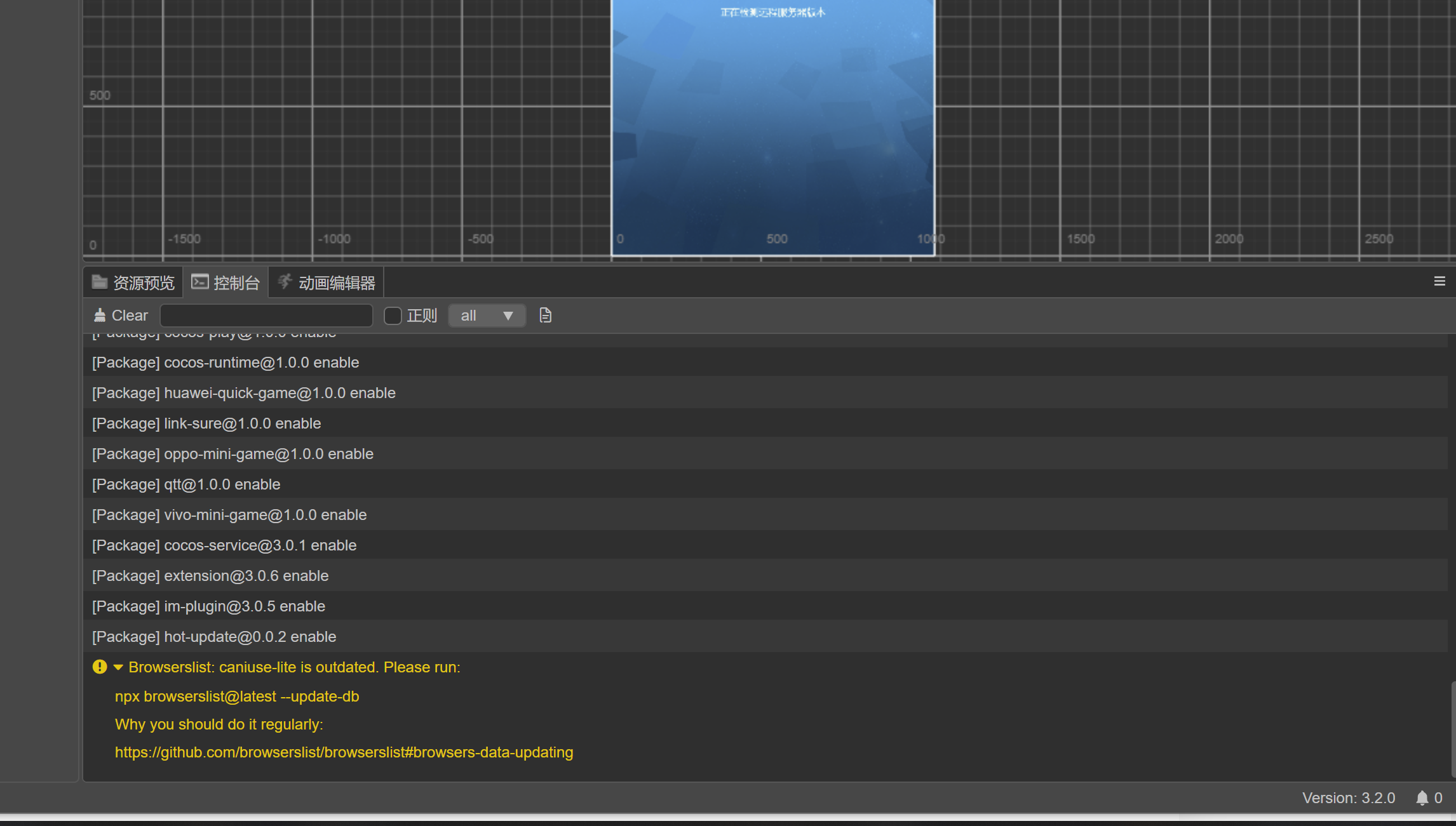Screen dimensions: 1456x826
Task: Click the Version: 3.2.0 label
Action: point(1348,798)
